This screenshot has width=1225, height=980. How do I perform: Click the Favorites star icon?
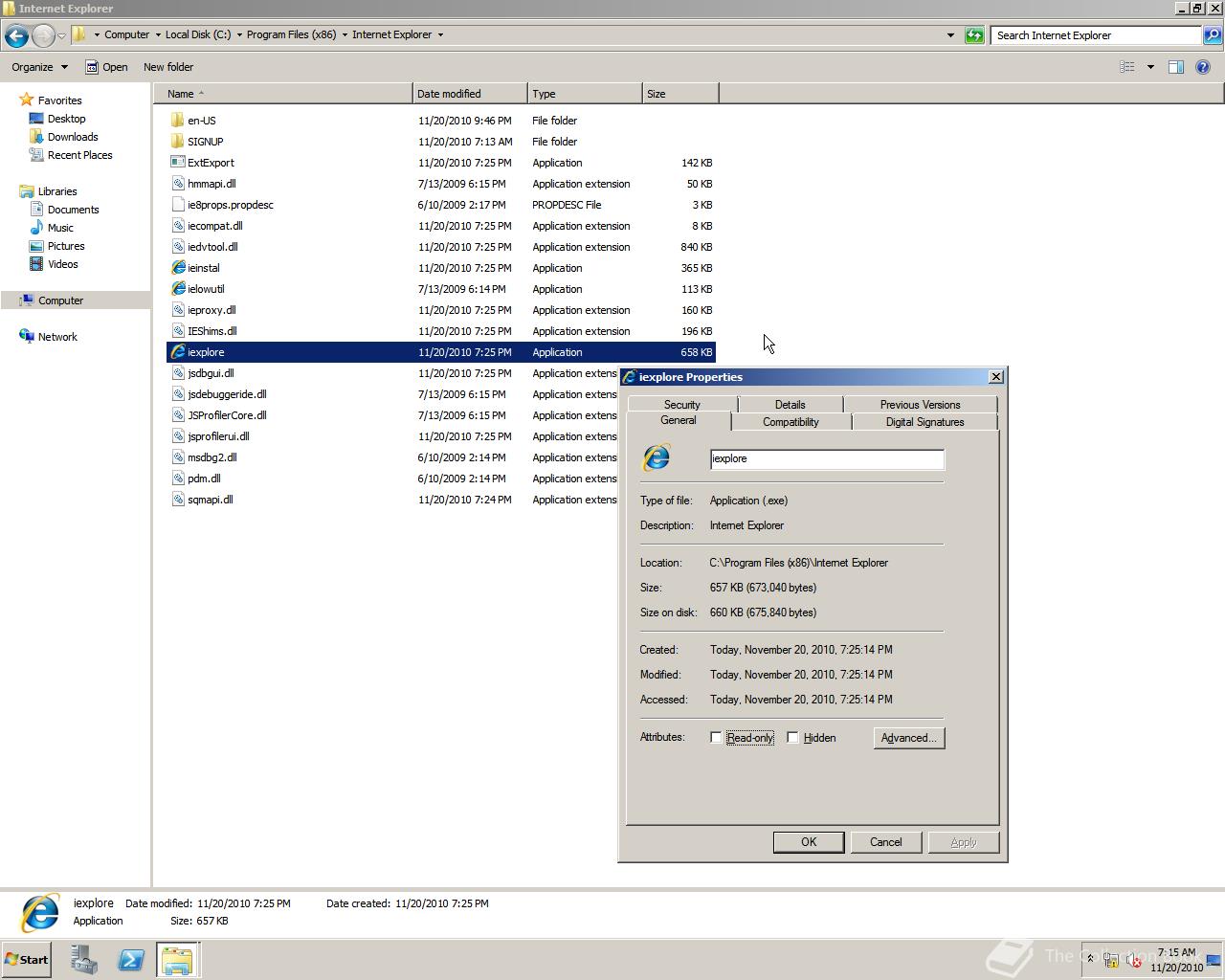pos(27,100)
